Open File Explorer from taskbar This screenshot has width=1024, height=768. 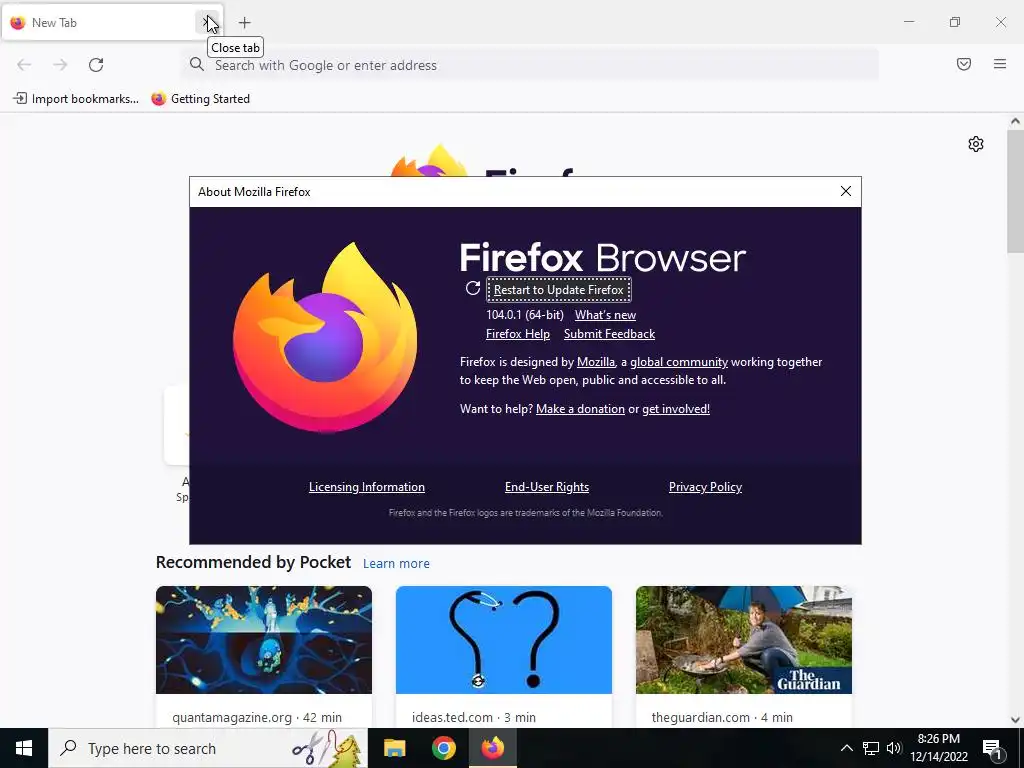[394, 748]
